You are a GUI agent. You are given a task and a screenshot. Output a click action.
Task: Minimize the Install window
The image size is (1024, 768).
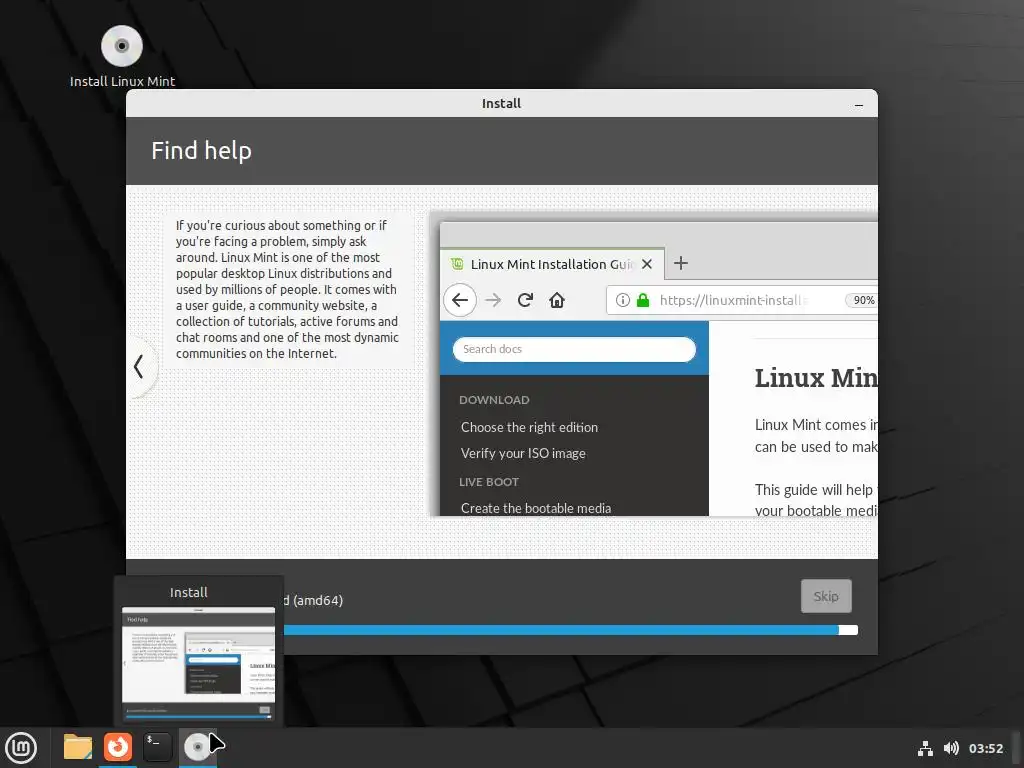click(859, 104)
